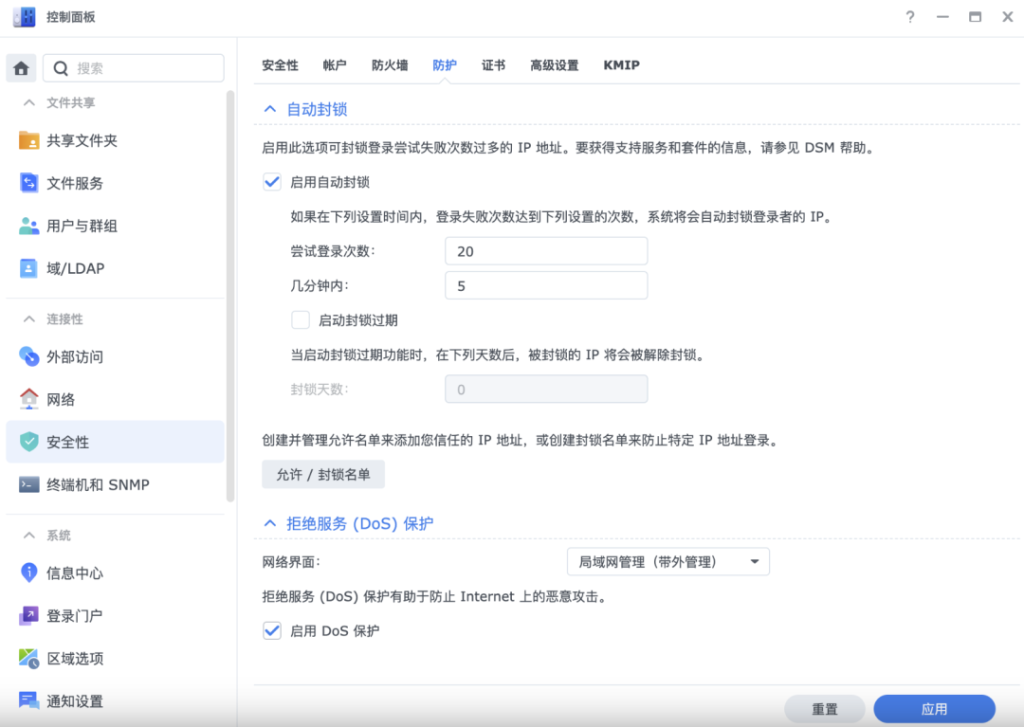The image size is (1024, 727).
Task: Open 终端机和 SNMP terminal icon
Action: pos(29,485)
